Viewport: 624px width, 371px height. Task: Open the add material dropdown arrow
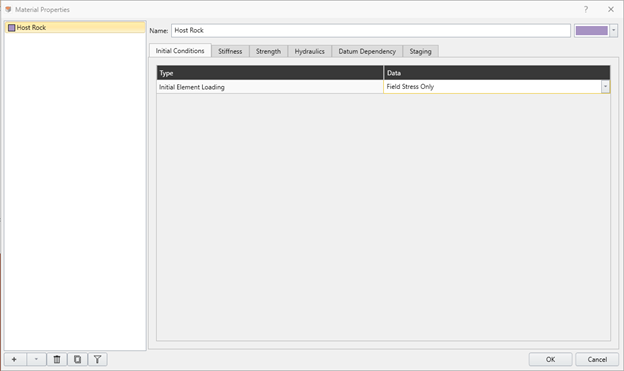coord(36,359)
